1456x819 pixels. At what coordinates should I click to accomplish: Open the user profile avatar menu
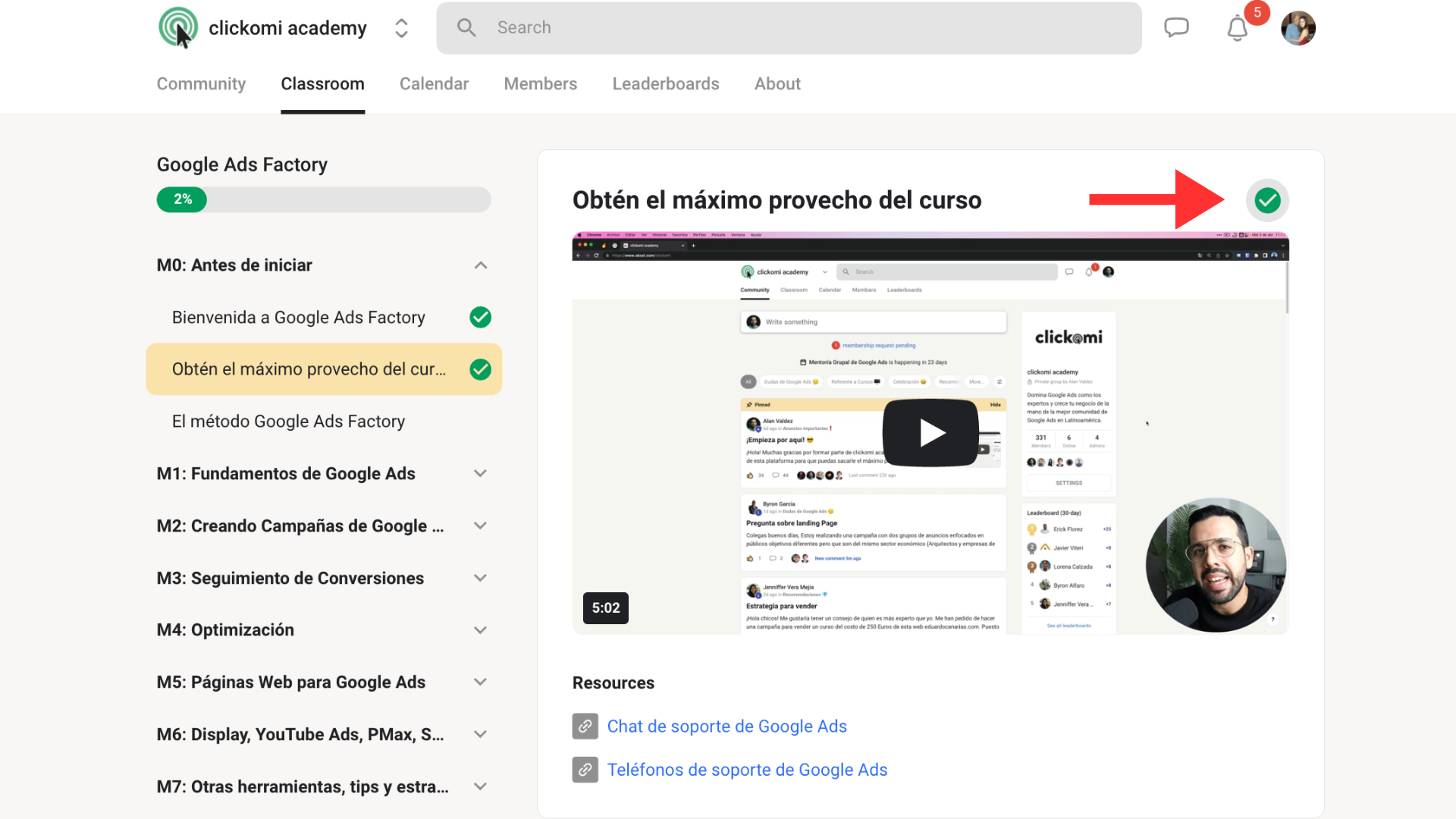1298,28
